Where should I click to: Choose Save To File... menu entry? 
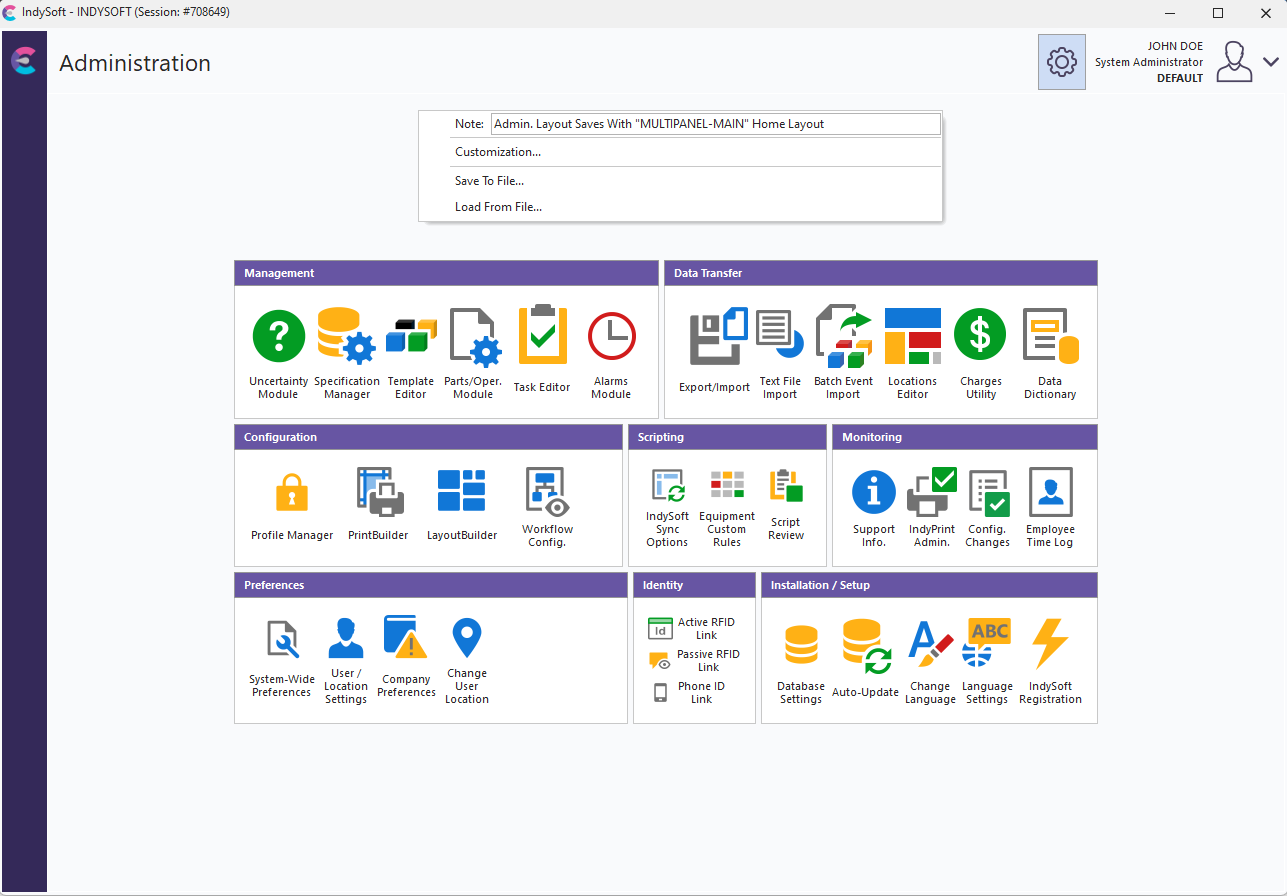pos(489,181)
